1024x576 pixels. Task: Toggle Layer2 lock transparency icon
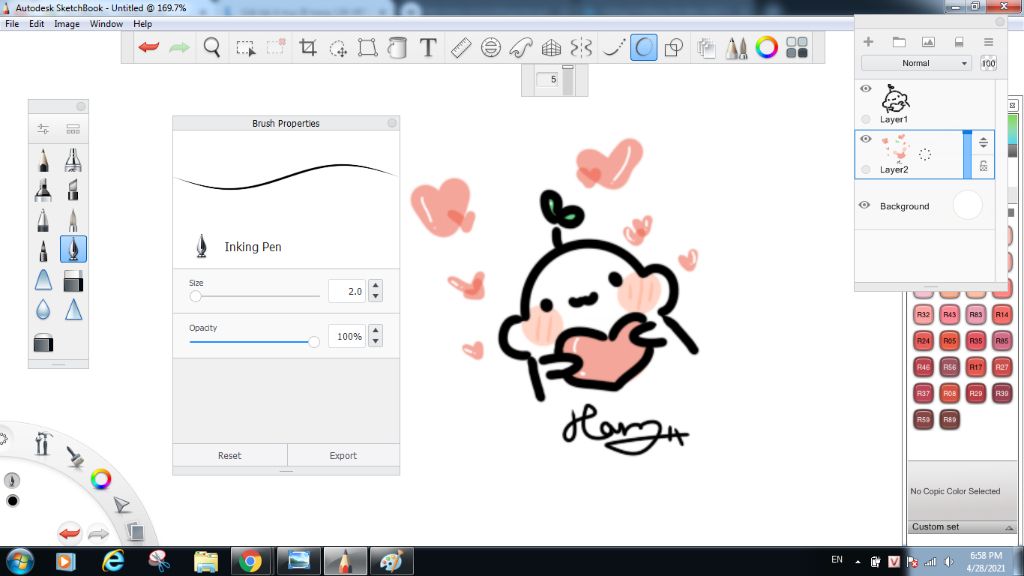tap(983, 167)
